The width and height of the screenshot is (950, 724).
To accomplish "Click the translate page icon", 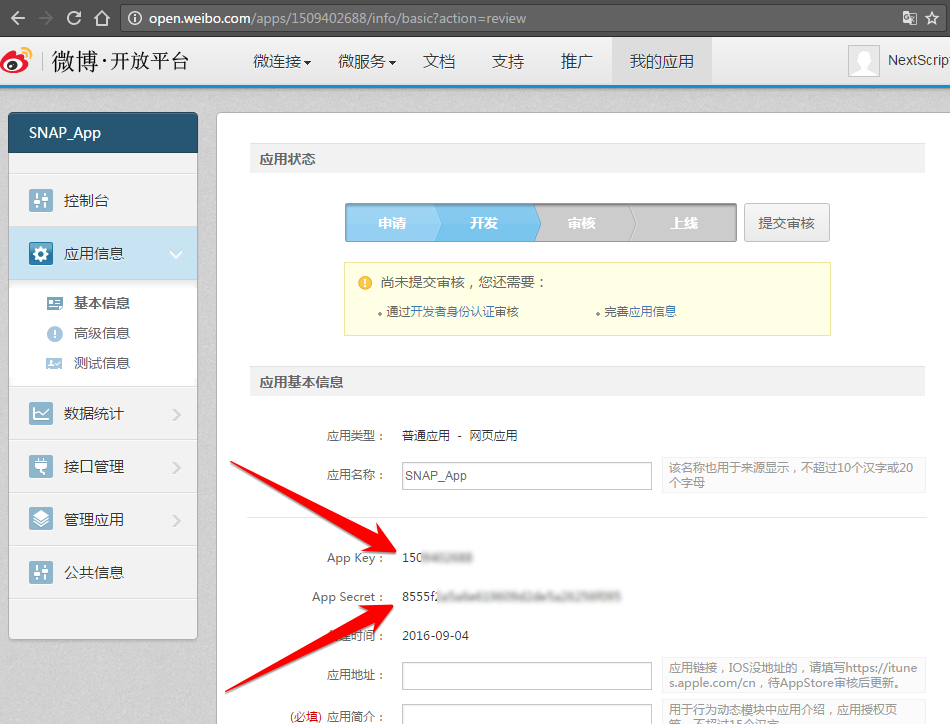I will click(909, 18).
